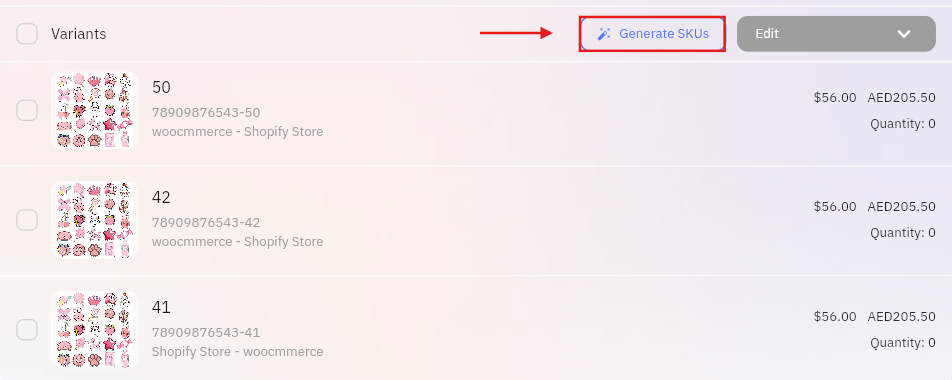Open the sticker thumbnail for variant 50
The image size is (952, 380).
coord(95,110)
